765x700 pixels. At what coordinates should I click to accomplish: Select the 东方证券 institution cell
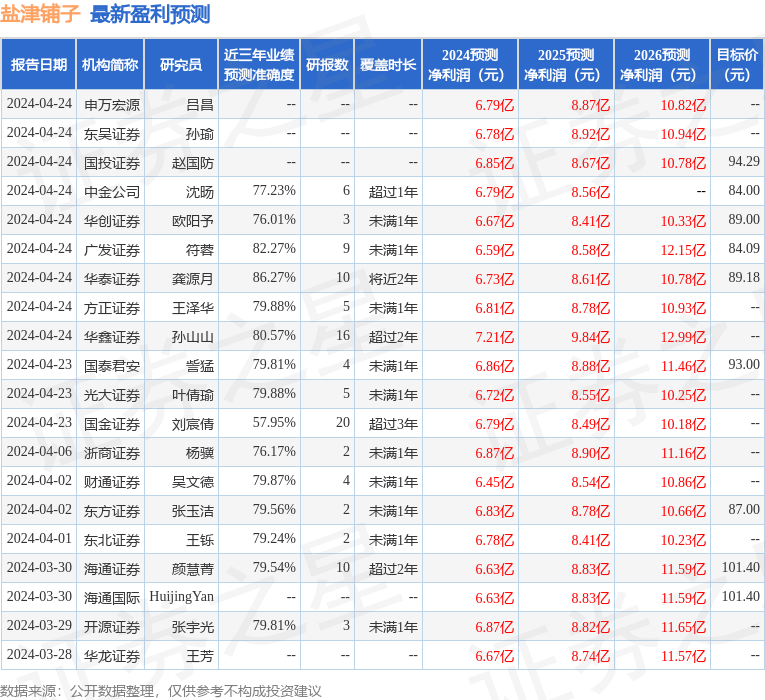point(112,511)
